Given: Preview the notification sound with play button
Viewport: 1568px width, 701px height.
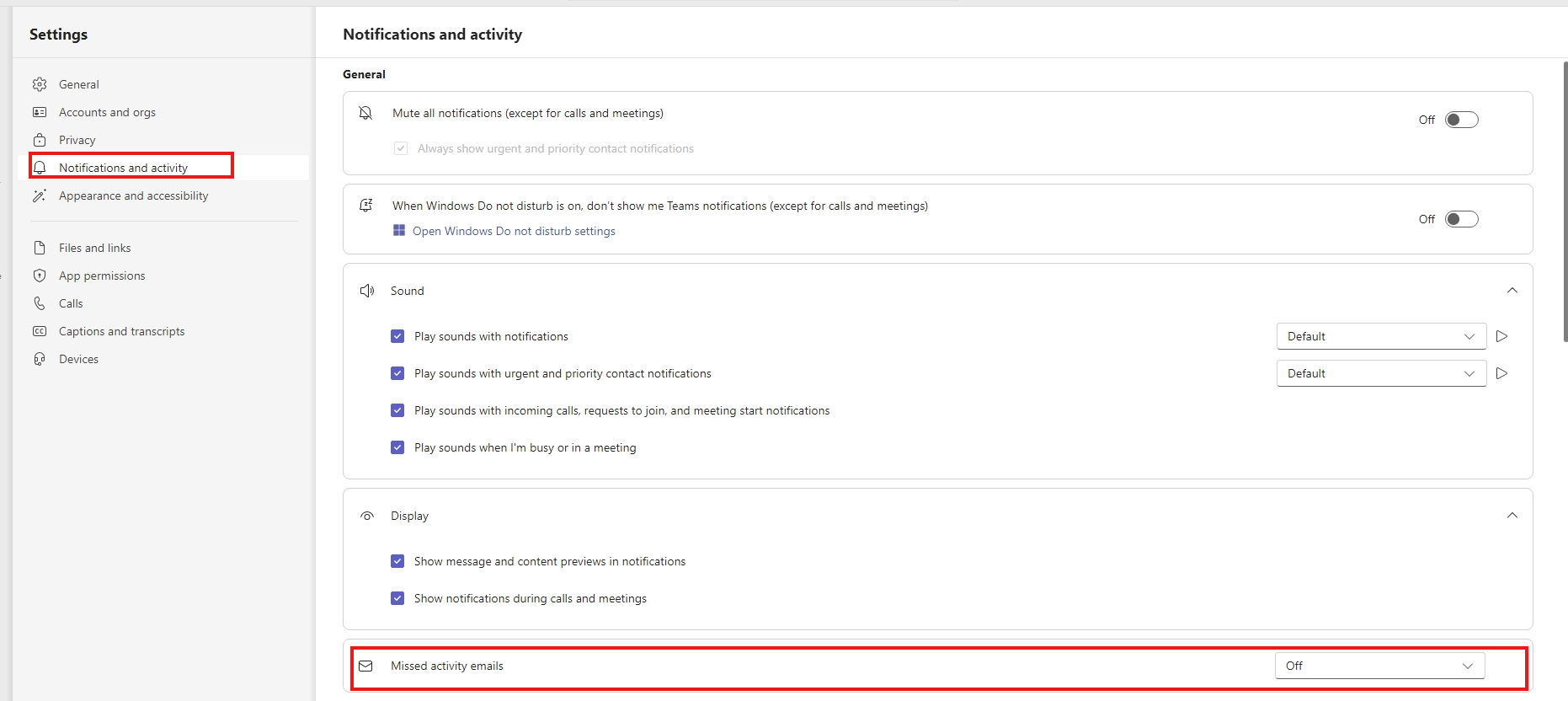Looking at the screenshot, I should click(x=1501, y=336).
